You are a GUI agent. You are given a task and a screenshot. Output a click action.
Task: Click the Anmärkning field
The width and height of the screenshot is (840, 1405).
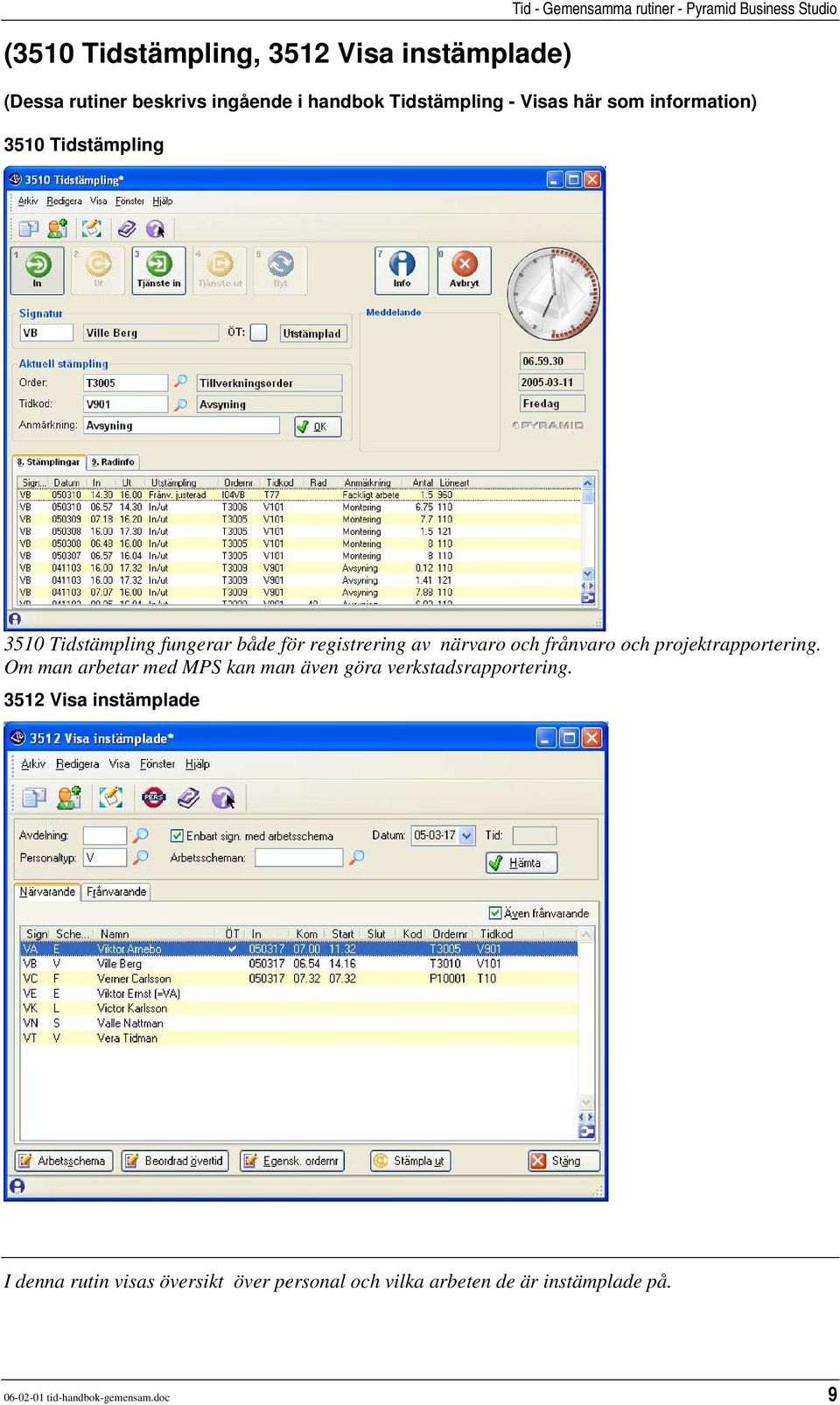click(x=181, y=425)
